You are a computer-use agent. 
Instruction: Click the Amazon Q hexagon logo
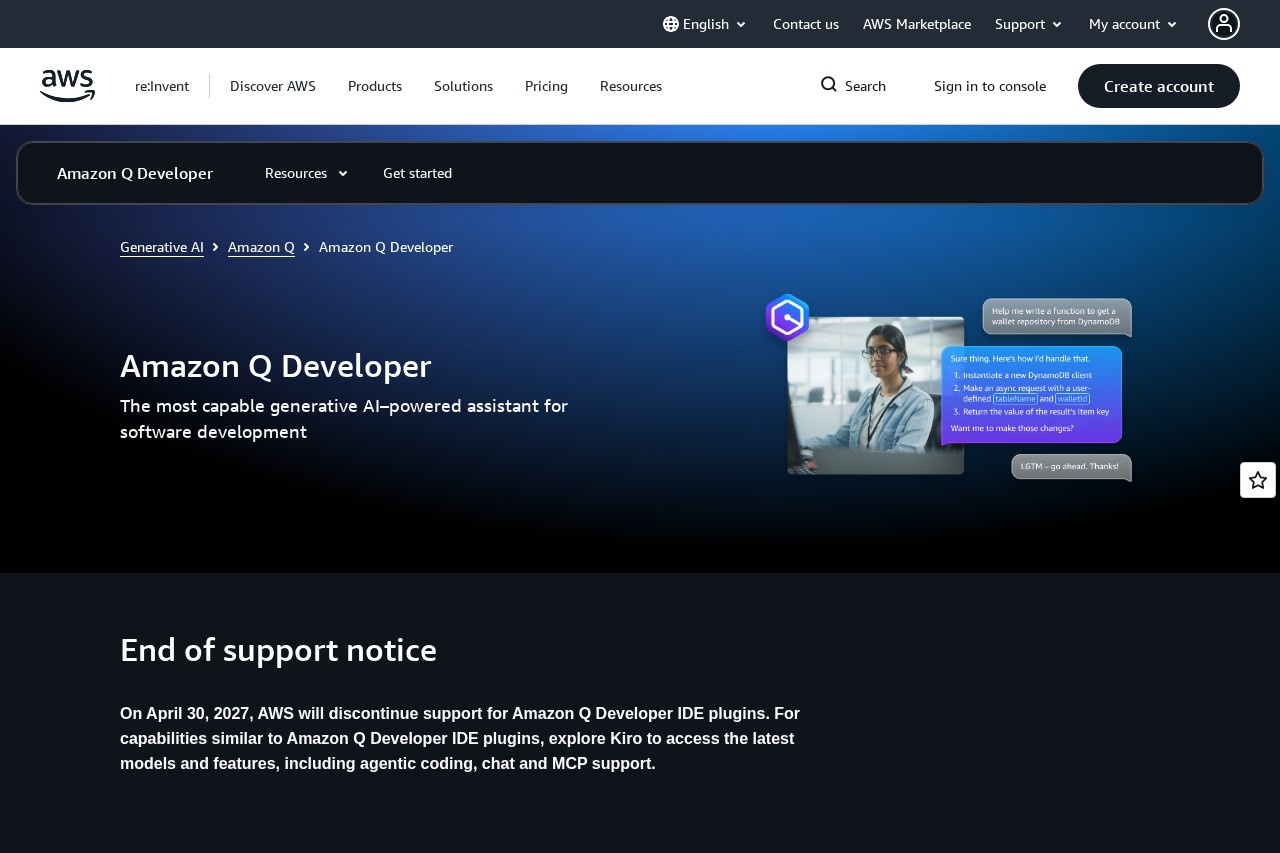point(788,318)
